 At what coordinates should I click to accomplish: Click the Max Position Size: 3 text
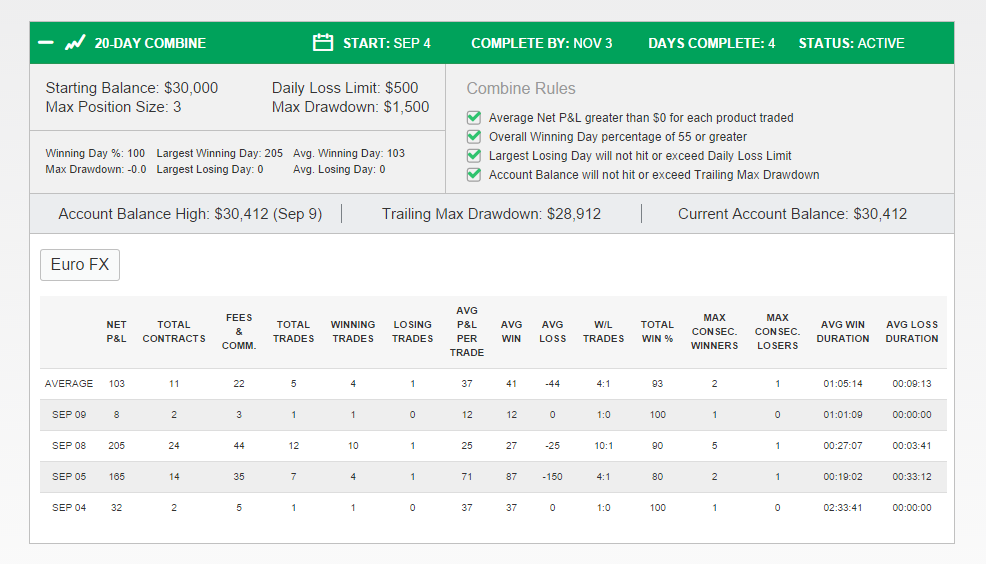point(113,107)
